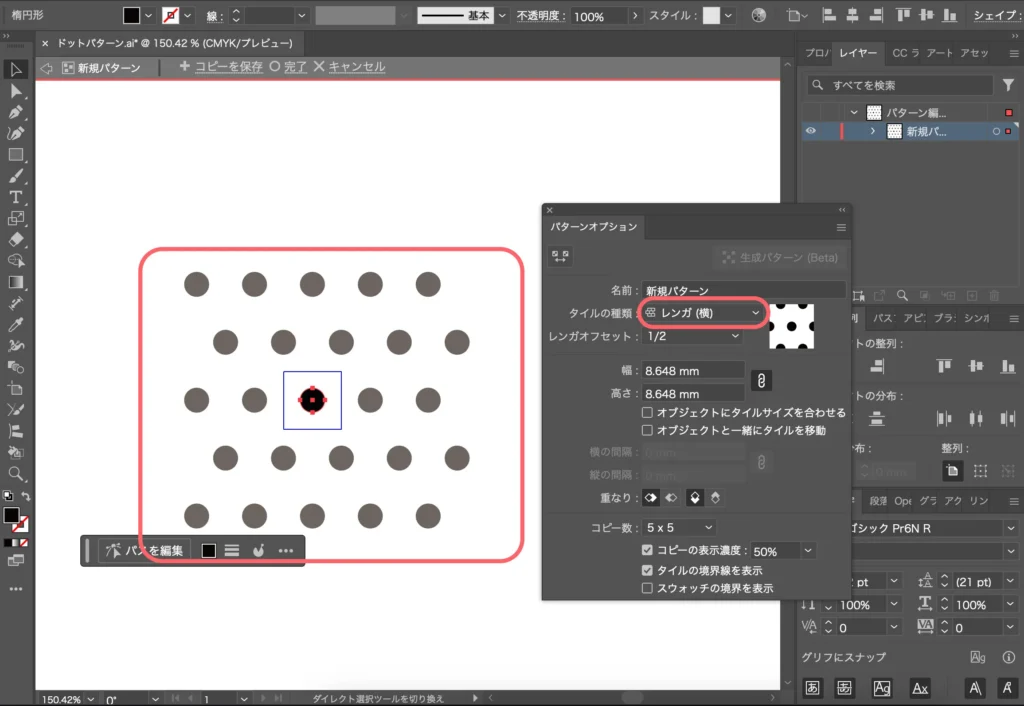Select the Type tool in toolbar
This screenshot has width=1024, height=706.
pyautogui.click(x=16, y=197)
